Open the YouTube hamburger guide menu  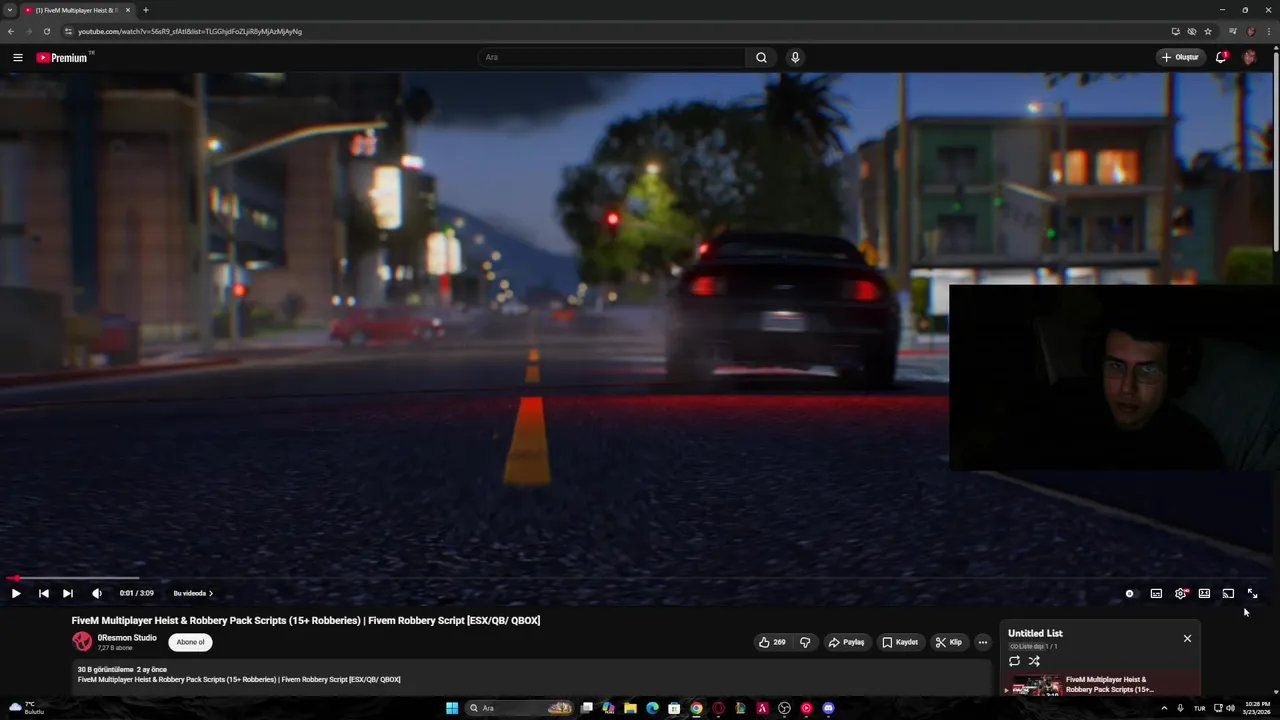17,57
